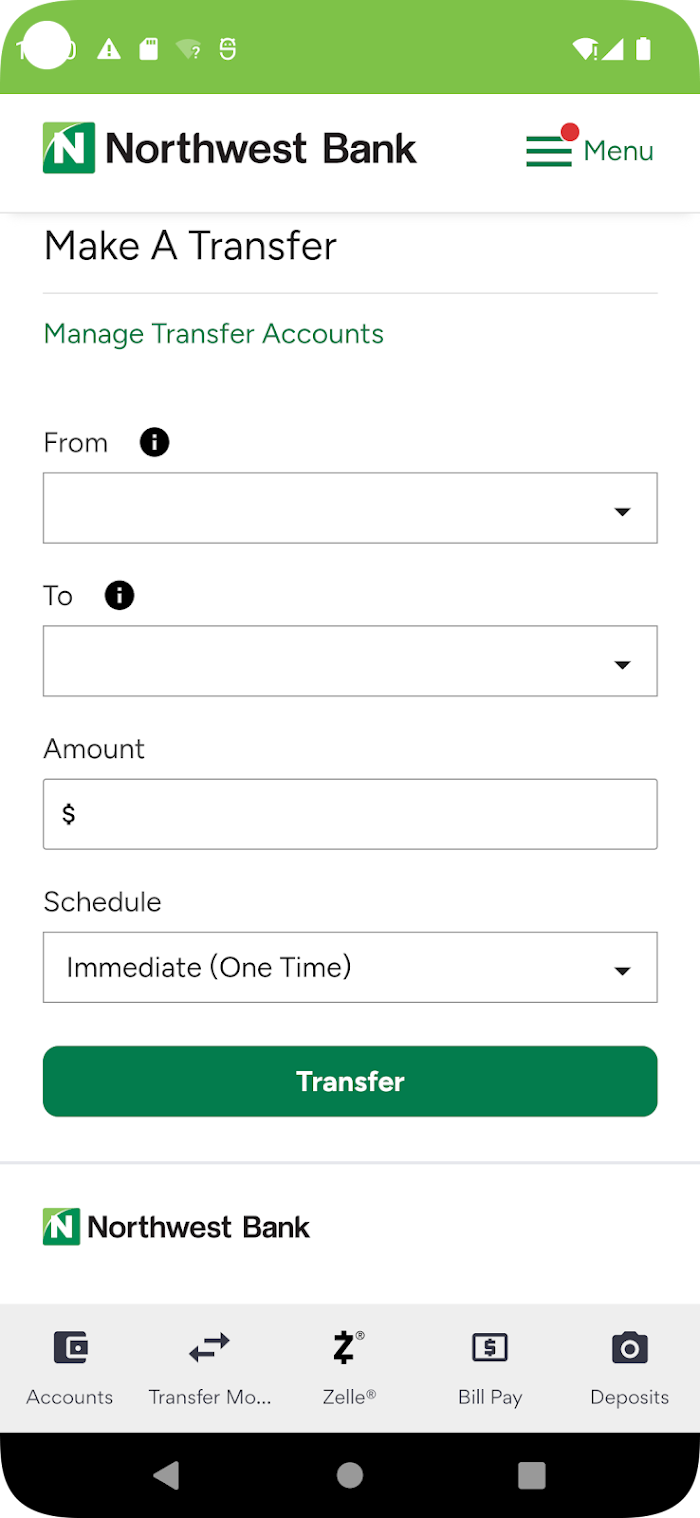This screenshot has height=1518, width=700.
Task: Focus the Amount dollar input field
Action: coord(350,814)
